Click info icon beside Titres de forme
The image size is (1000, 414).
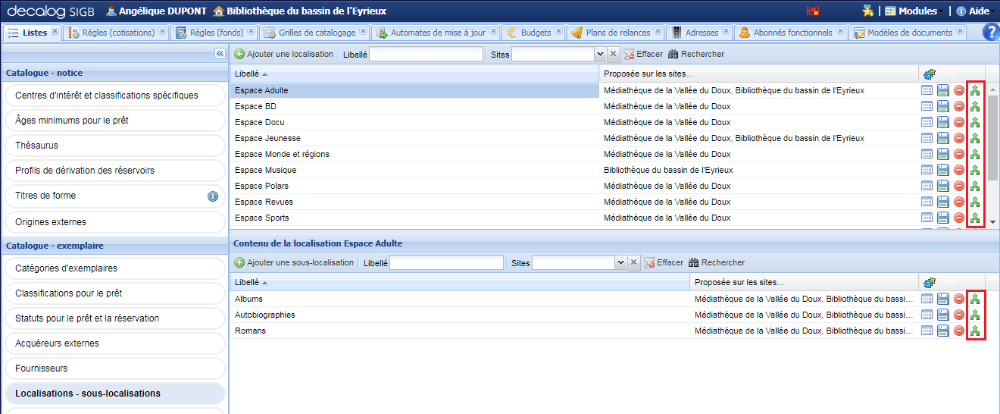click(x=212, y=196)
